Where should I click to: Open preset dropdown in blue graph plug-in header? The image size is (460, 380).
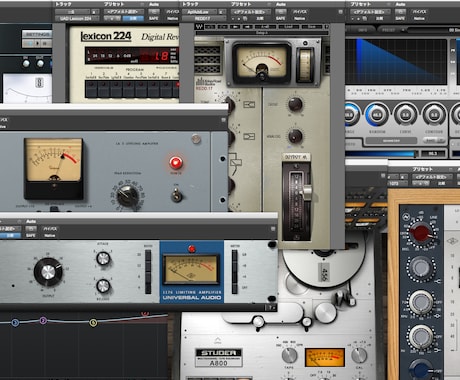(370, 12)
